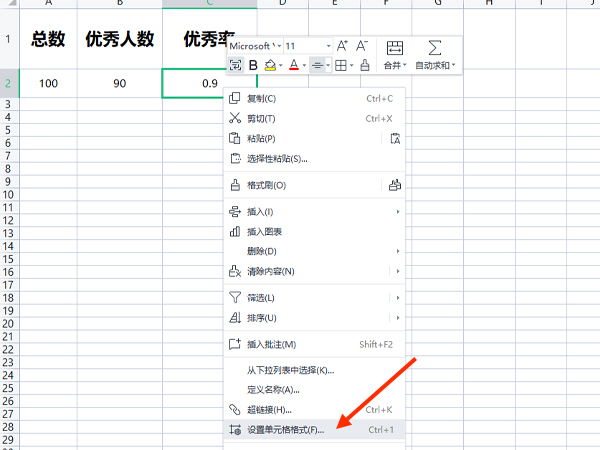Select 设置单元格格式(F)... menu entry
600x450 pixels.
(285, 429)
